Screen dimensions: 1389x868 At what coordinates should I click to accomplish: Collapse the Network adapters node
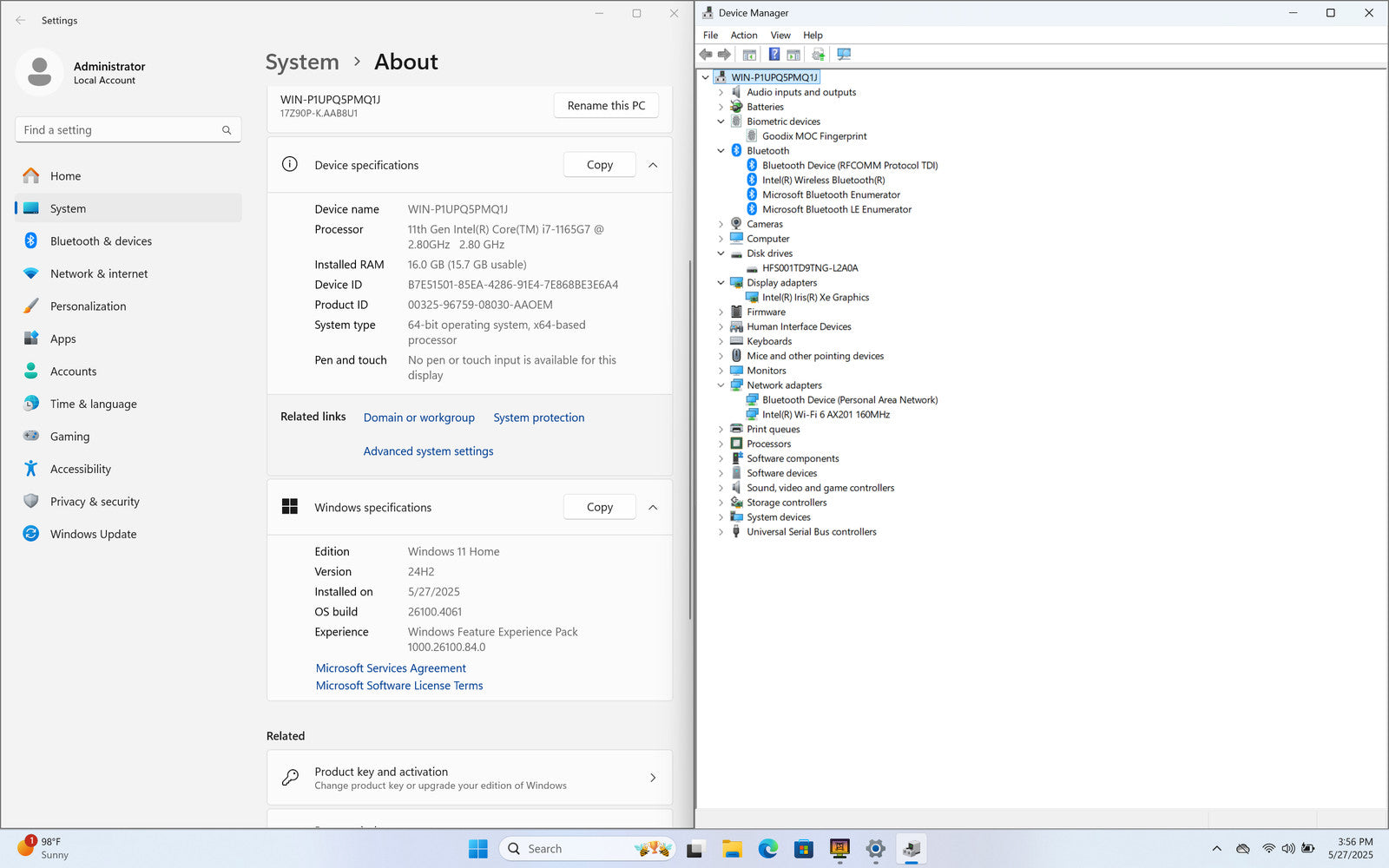(x=721, y=385)
